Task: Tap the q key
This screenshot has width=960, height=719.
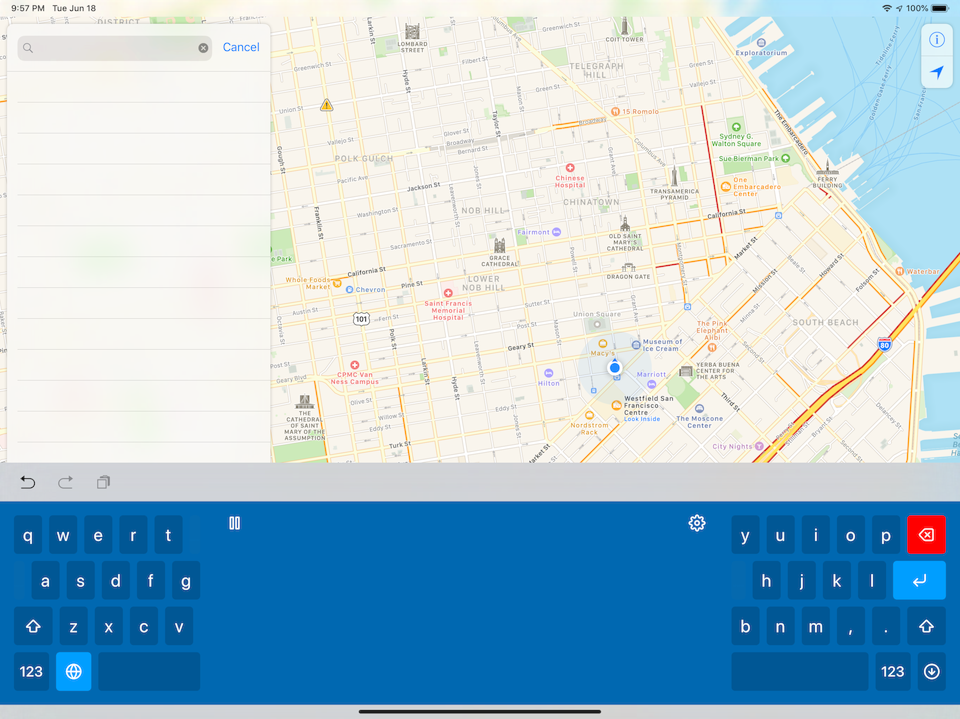Action: tap(28, 535)
